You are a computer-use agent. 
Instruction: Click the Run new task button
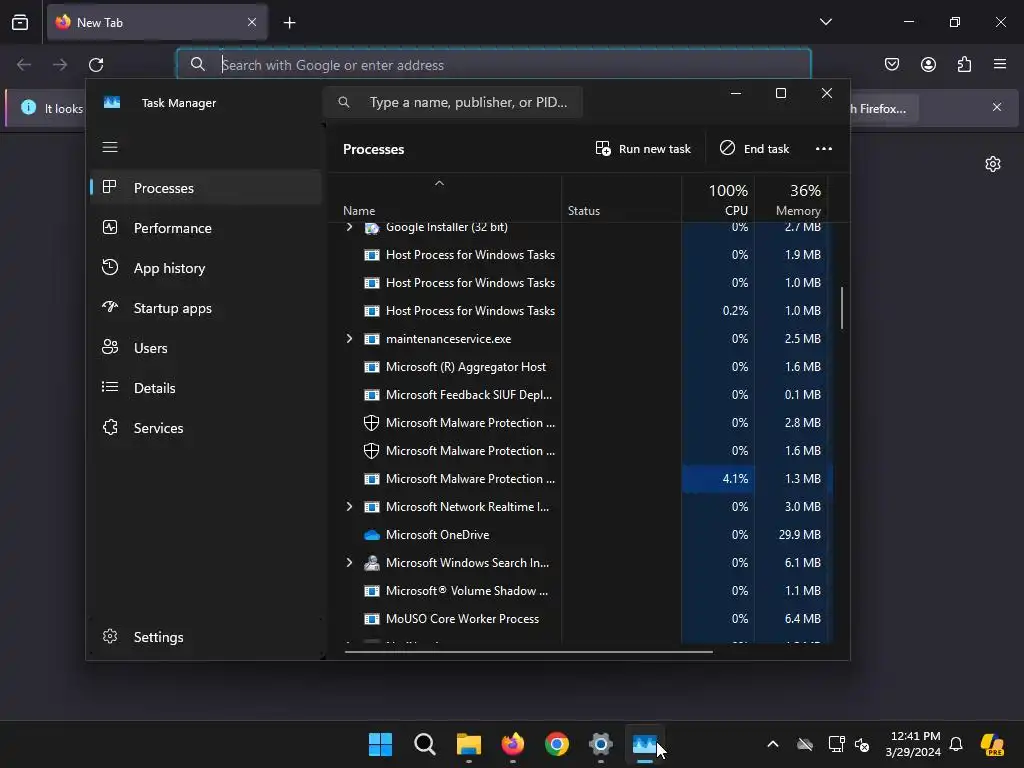(643, 149)
